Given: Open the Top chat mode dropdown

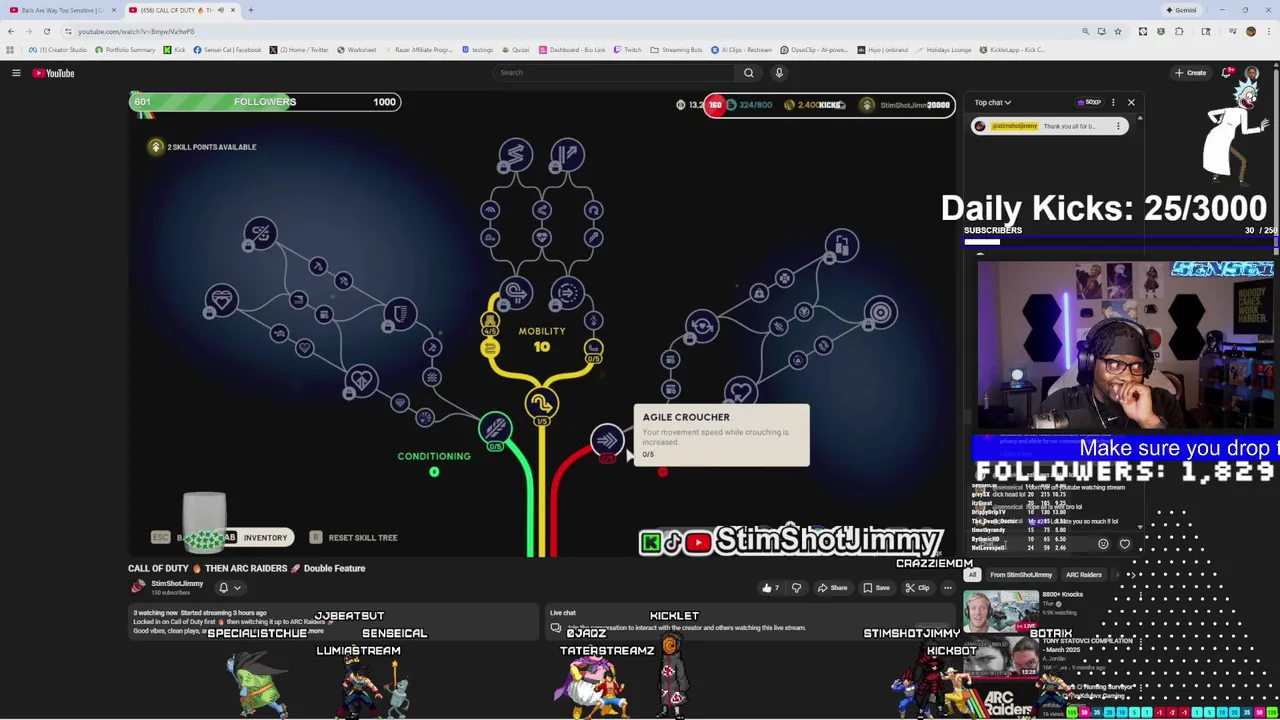Looking at the screenshot, I should [x=993, y=102].
